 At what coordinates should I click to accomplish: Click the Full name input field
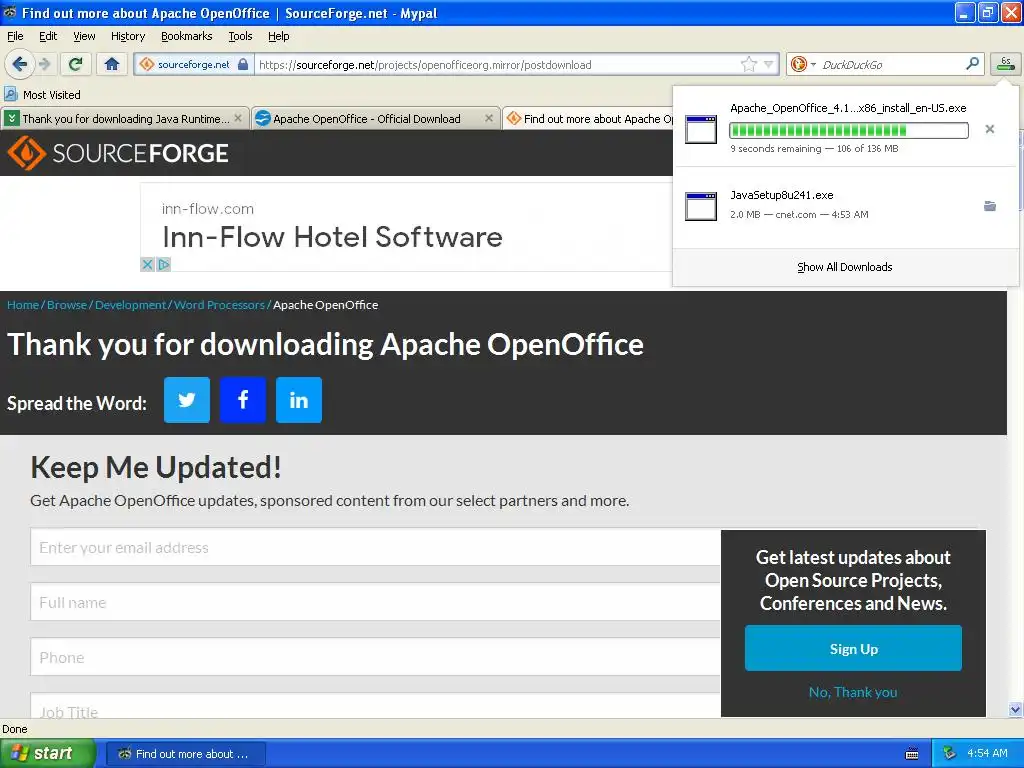tap(376, 602)
